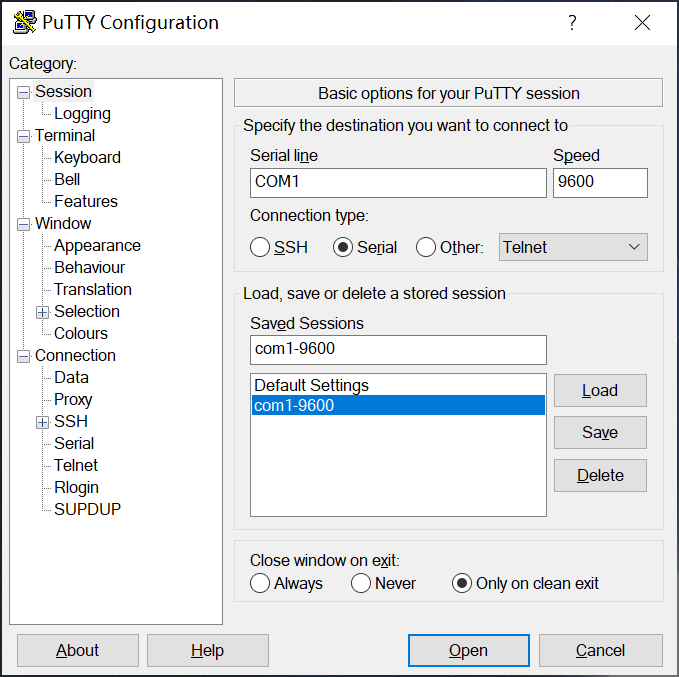The image size is (679, 677).
Task: Open the Proxy settings category
Action: click(x=73, y=399)
